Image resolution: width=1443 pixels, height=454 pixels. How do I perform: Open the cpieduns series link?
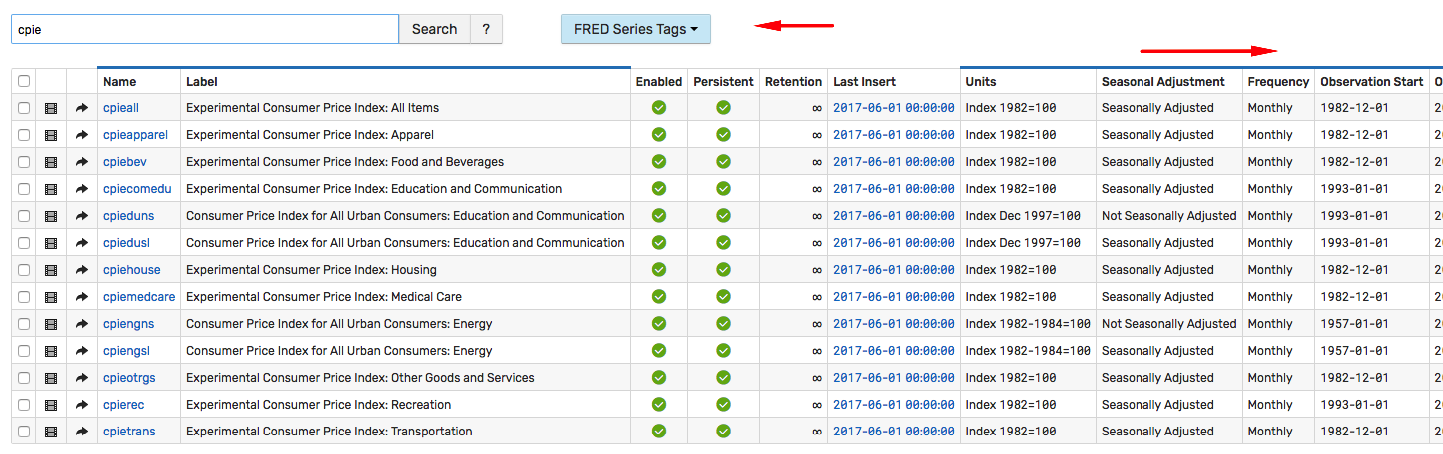tap(129, 216)
